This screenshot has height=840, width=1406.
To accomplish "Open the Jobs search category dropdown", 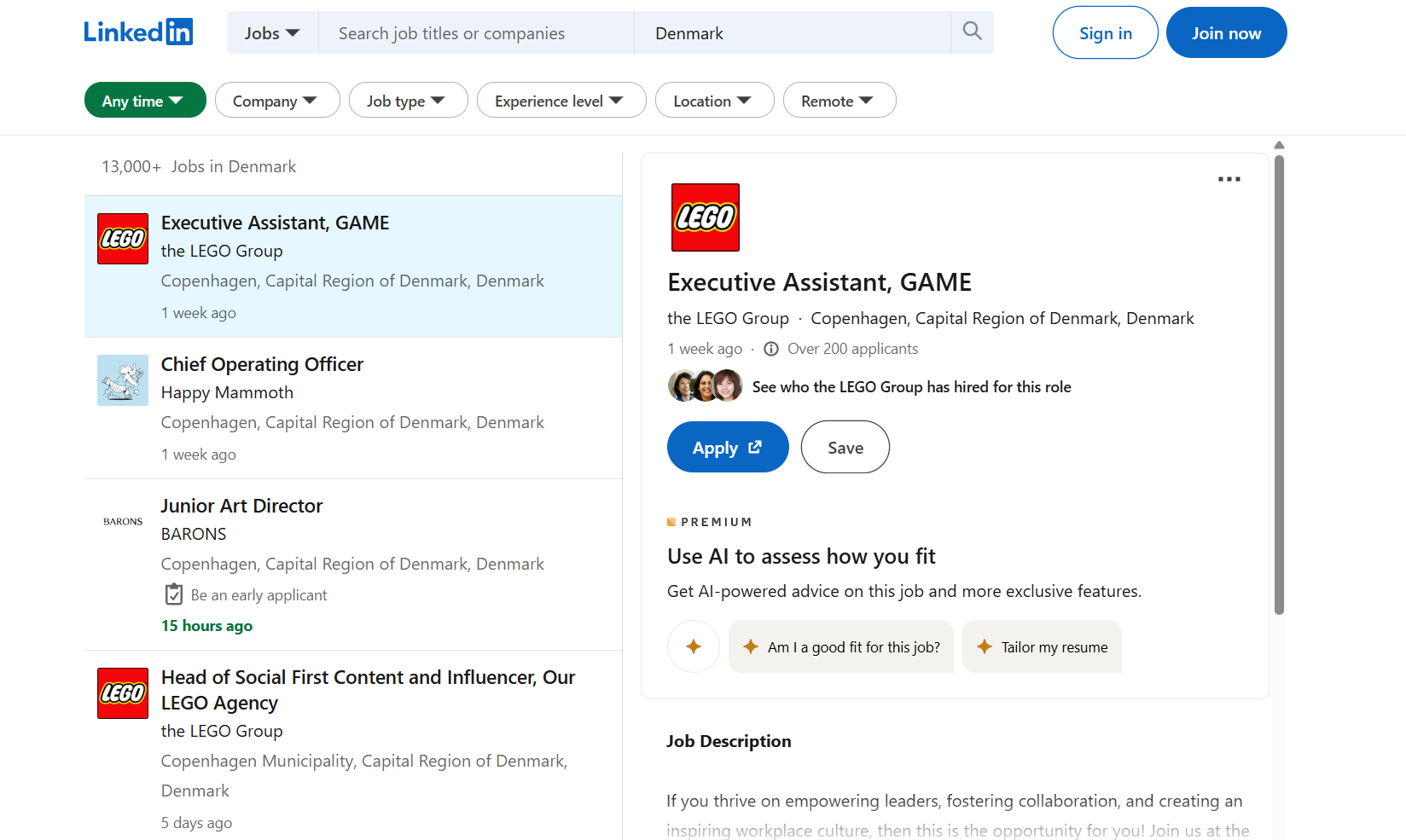I will click(x=272, y=33).
